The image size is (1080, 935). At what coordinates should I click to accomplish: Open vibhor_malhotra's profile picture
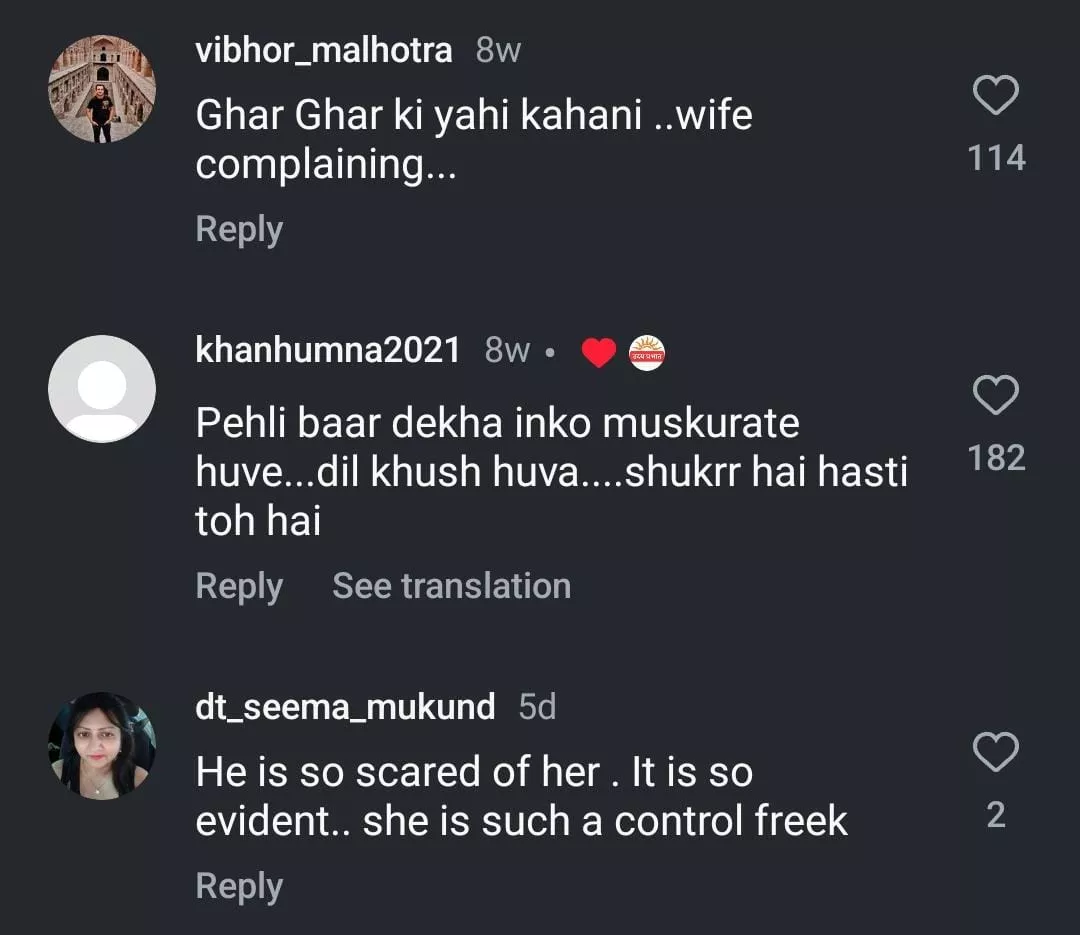[102, 90]
